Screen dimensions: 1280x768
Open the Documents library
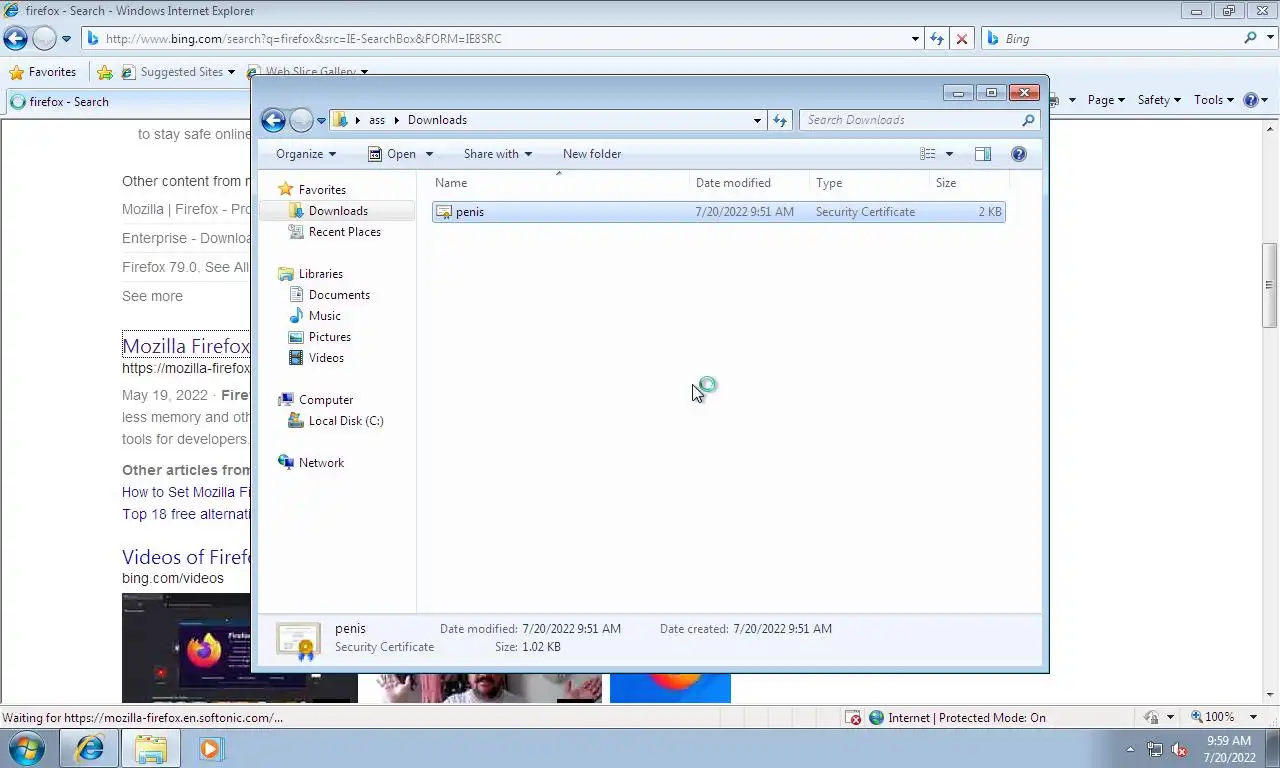(x=339, y=295)
